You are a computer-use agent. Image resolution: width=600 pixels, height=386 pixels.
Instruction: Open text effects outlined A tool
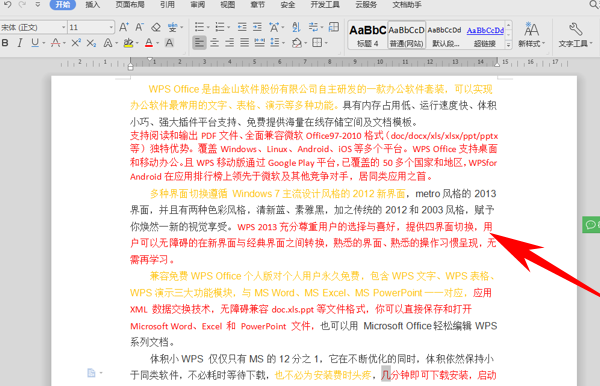108,43
